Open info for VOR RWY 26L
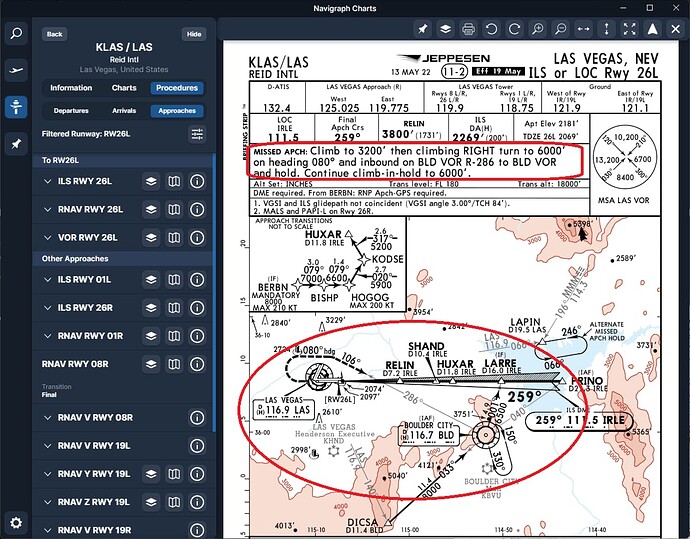 point(197,238)
